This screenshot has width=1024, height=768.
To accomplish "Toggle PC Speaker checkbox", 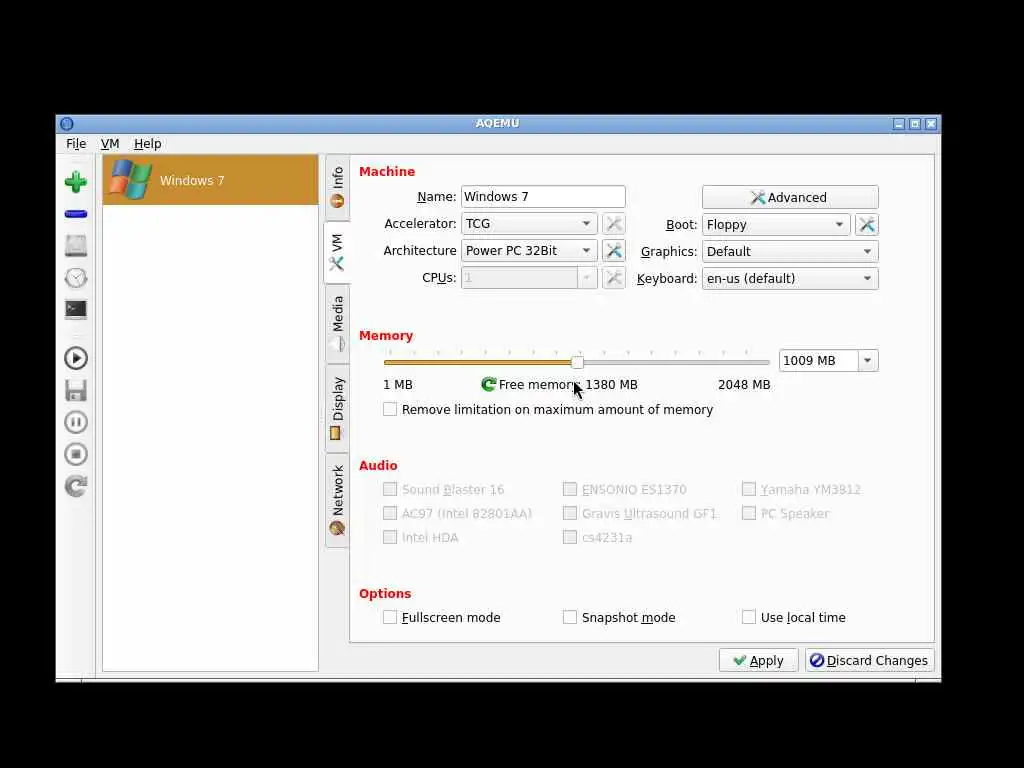I will [x=749, y=513].
